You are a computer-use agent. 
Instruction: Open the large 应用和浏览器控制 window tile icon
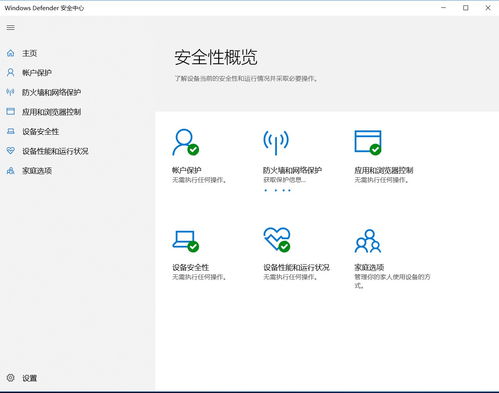[368, 142]
